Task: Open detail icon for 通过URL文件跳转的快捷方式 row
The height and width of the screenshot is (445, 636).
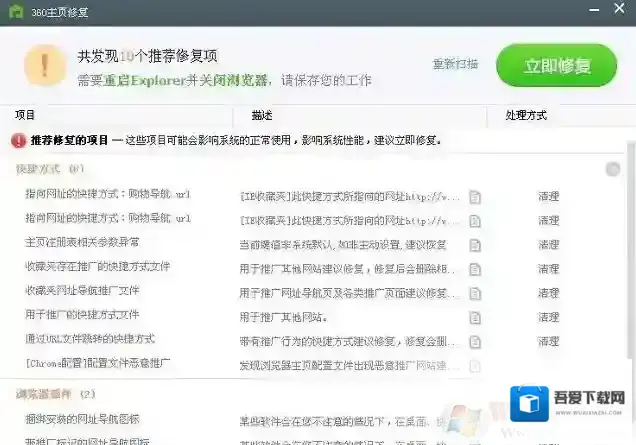Action: pyautogui.click(x=475, y=340)
